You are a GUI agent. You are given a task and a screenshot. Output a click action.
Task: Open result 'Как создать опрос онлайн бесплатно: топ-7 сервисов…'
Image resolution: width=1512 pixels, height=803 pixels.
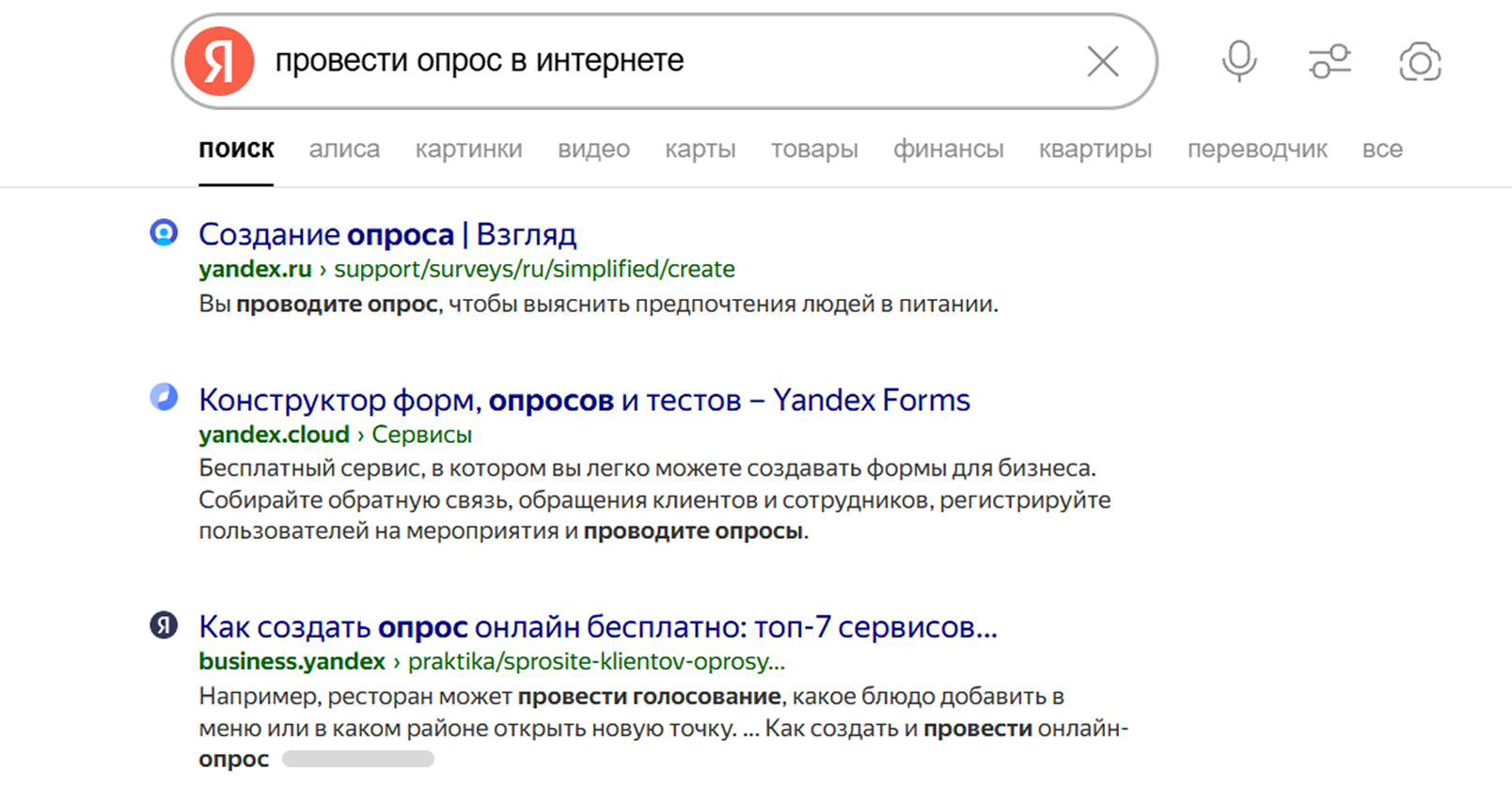tap(598, 626)
